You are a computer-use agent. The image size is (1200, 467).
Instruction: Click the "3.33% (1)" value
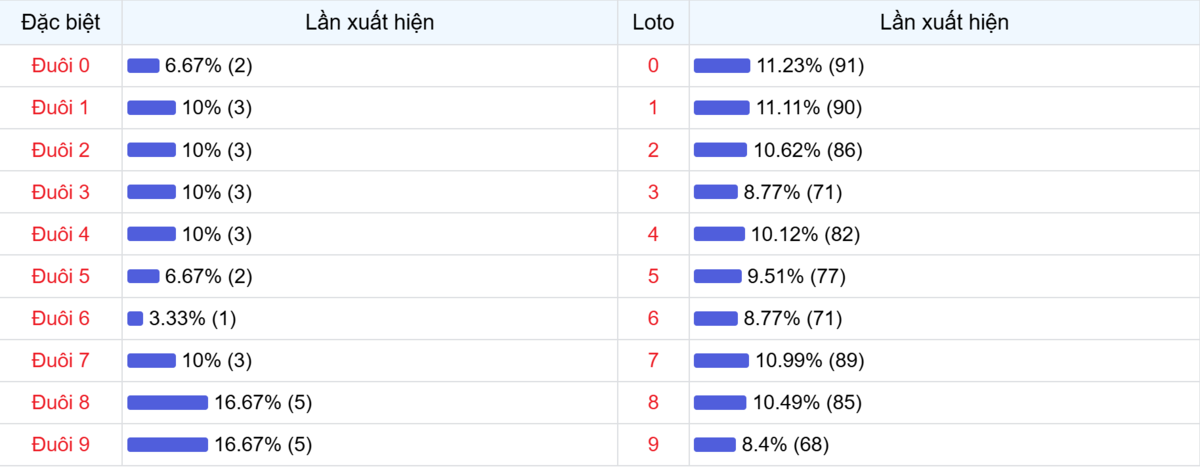click(x=192, y=318)
